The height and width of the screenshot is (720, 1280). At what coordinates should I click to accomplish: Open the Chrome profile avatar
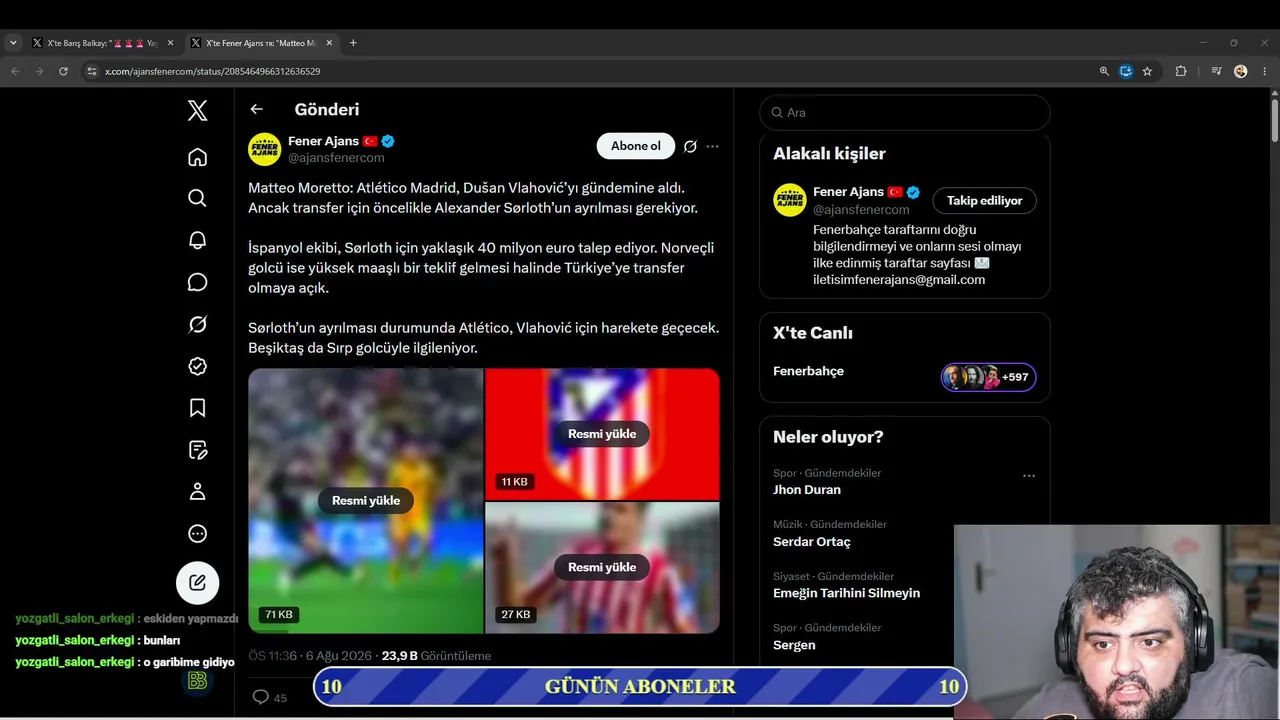pos(1241,71)
